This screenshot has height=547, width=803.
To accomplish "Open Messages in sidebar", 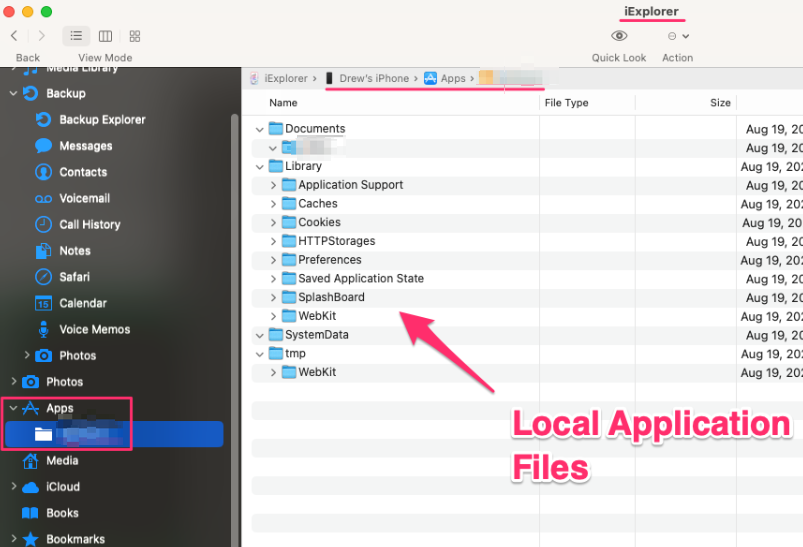I will coord(74,146).
